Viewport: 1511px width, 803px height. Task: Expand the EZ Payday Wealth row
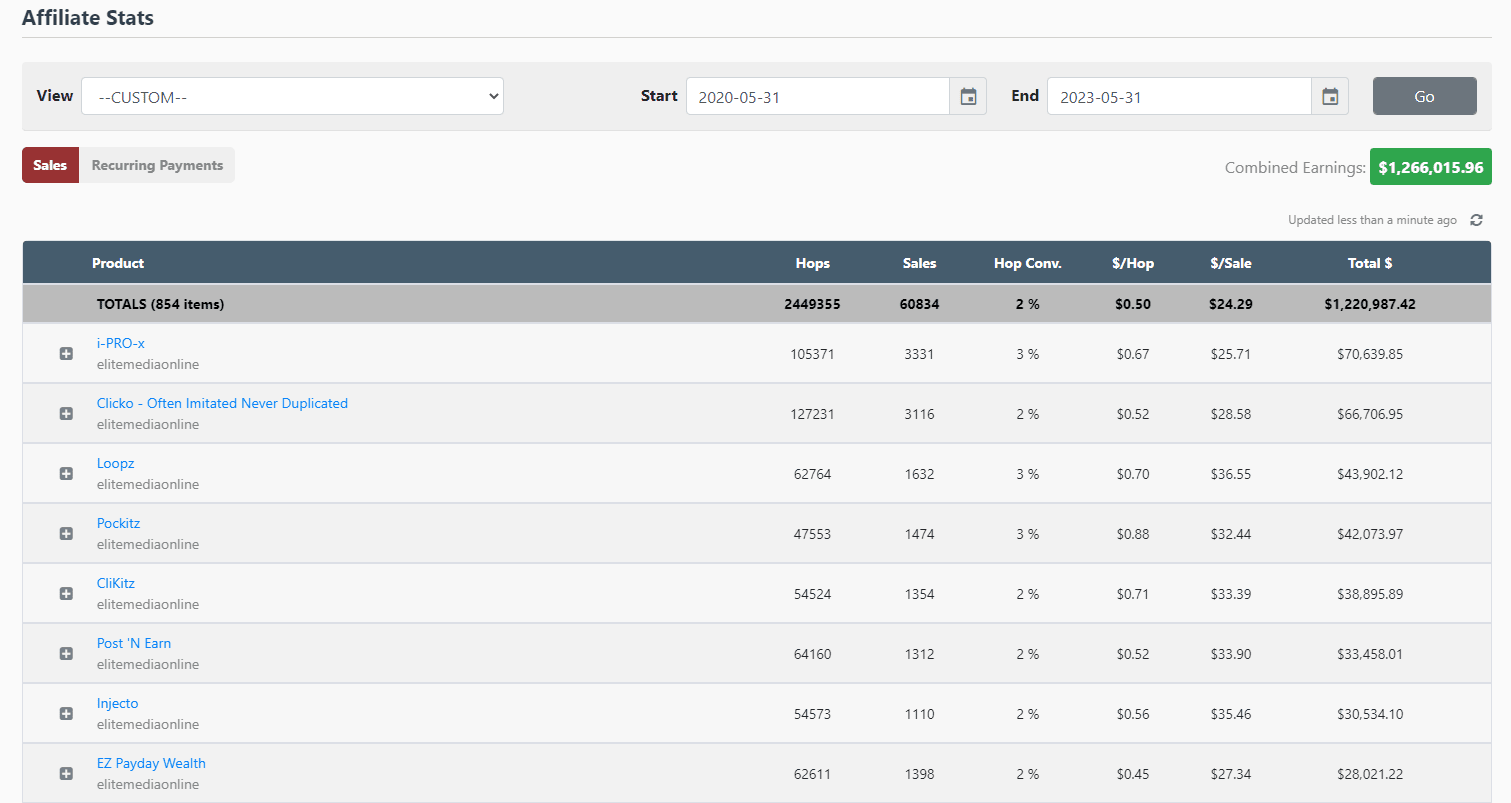pyautogui.click(x=66, y=774)
